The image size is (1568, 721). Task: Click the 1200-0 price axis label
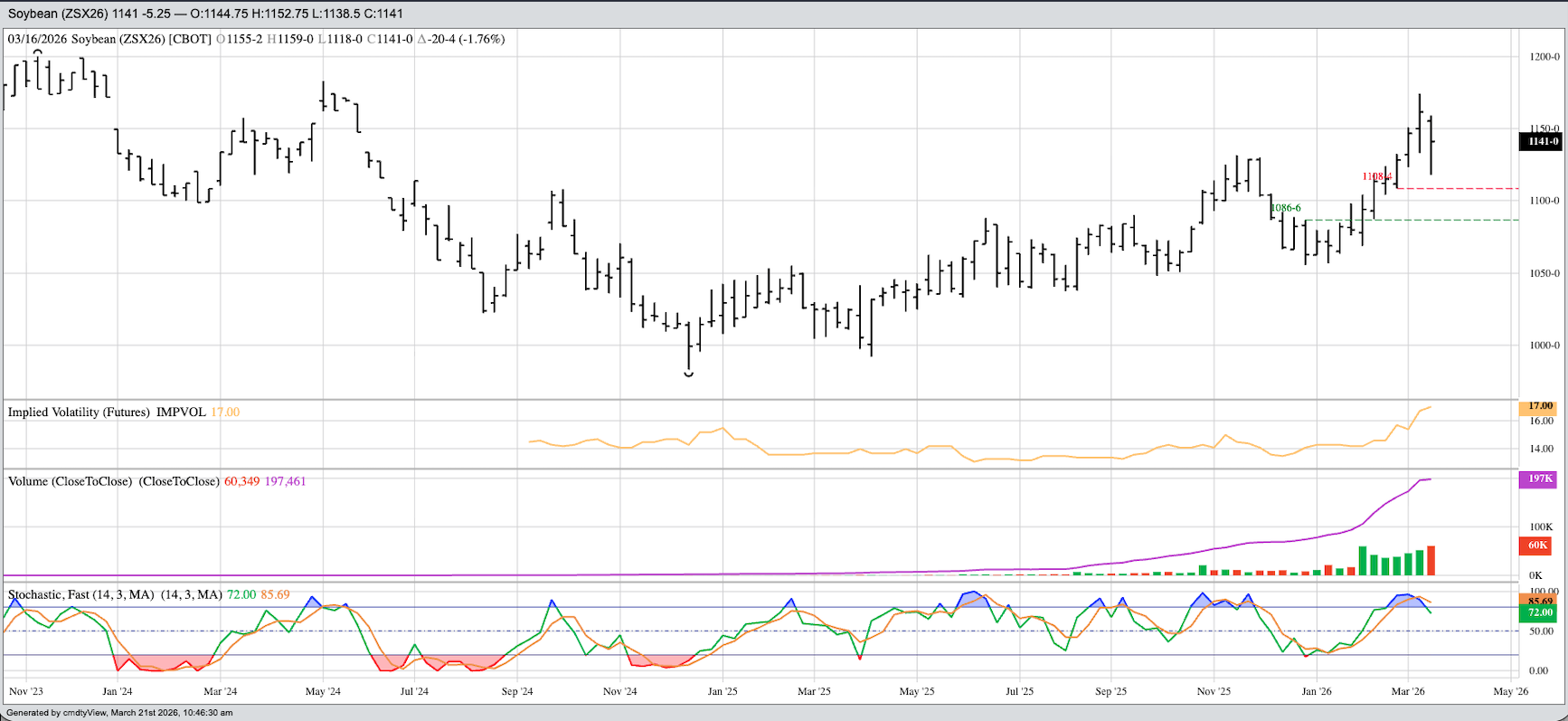1544,56
